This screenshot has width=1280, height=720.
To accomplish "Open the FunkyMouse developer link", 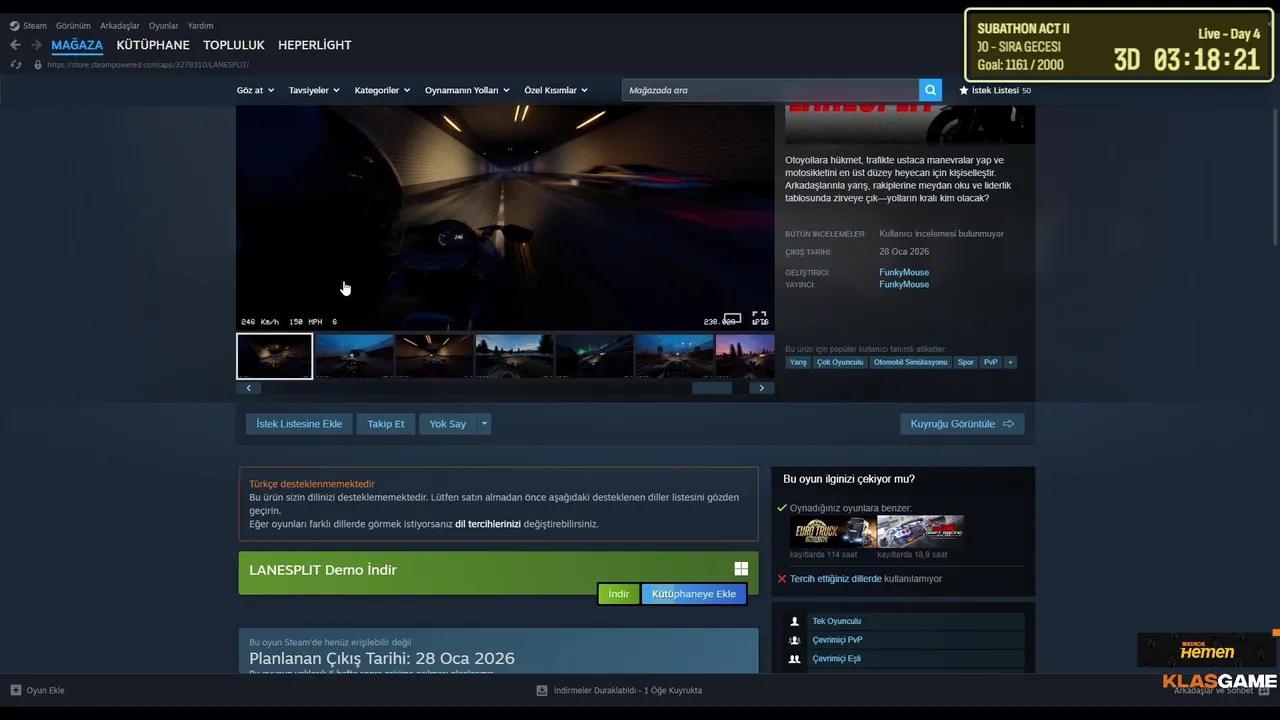I will (x=904, y=272).
